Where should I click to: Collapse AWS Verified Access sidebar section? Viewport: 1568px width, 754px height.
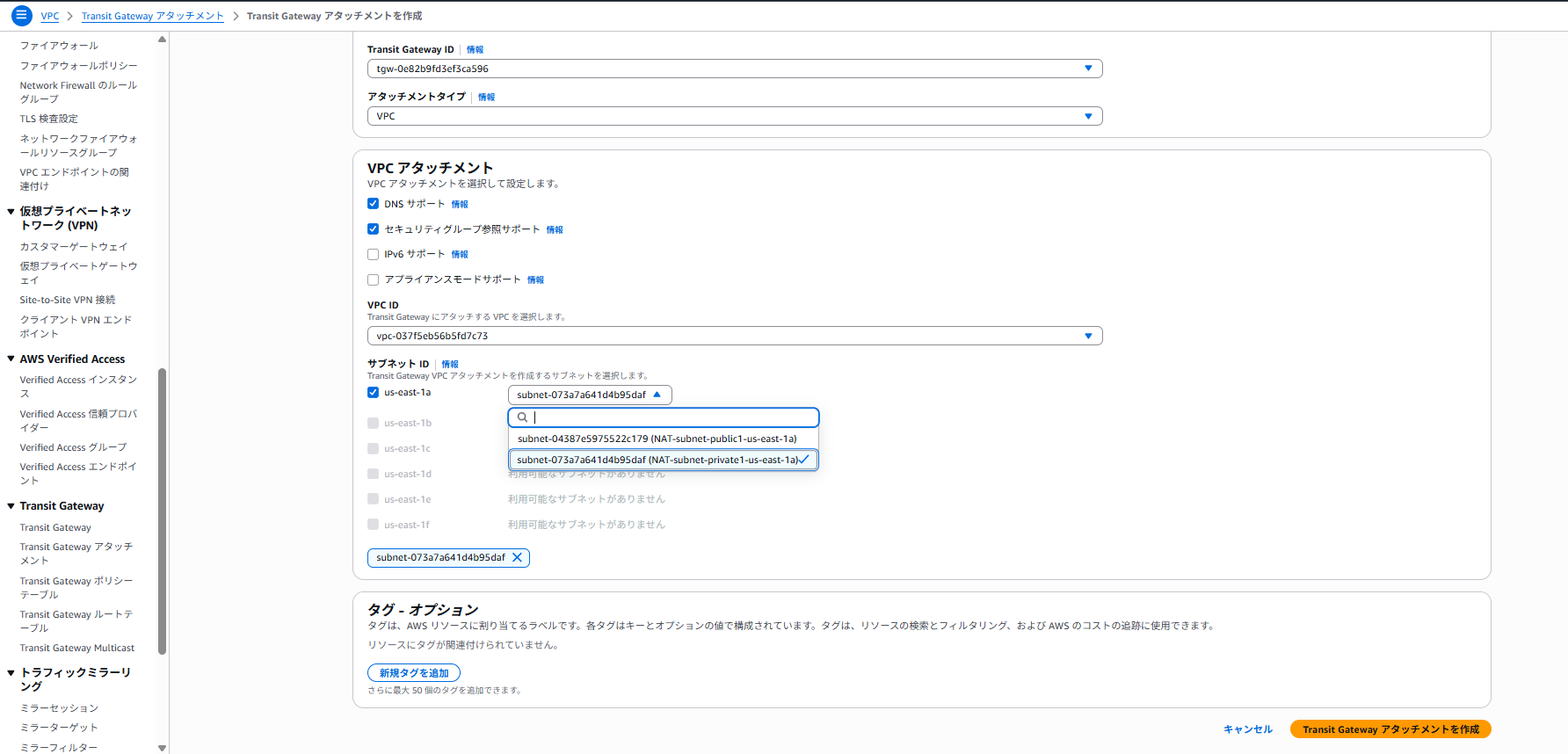click(11, 359)
